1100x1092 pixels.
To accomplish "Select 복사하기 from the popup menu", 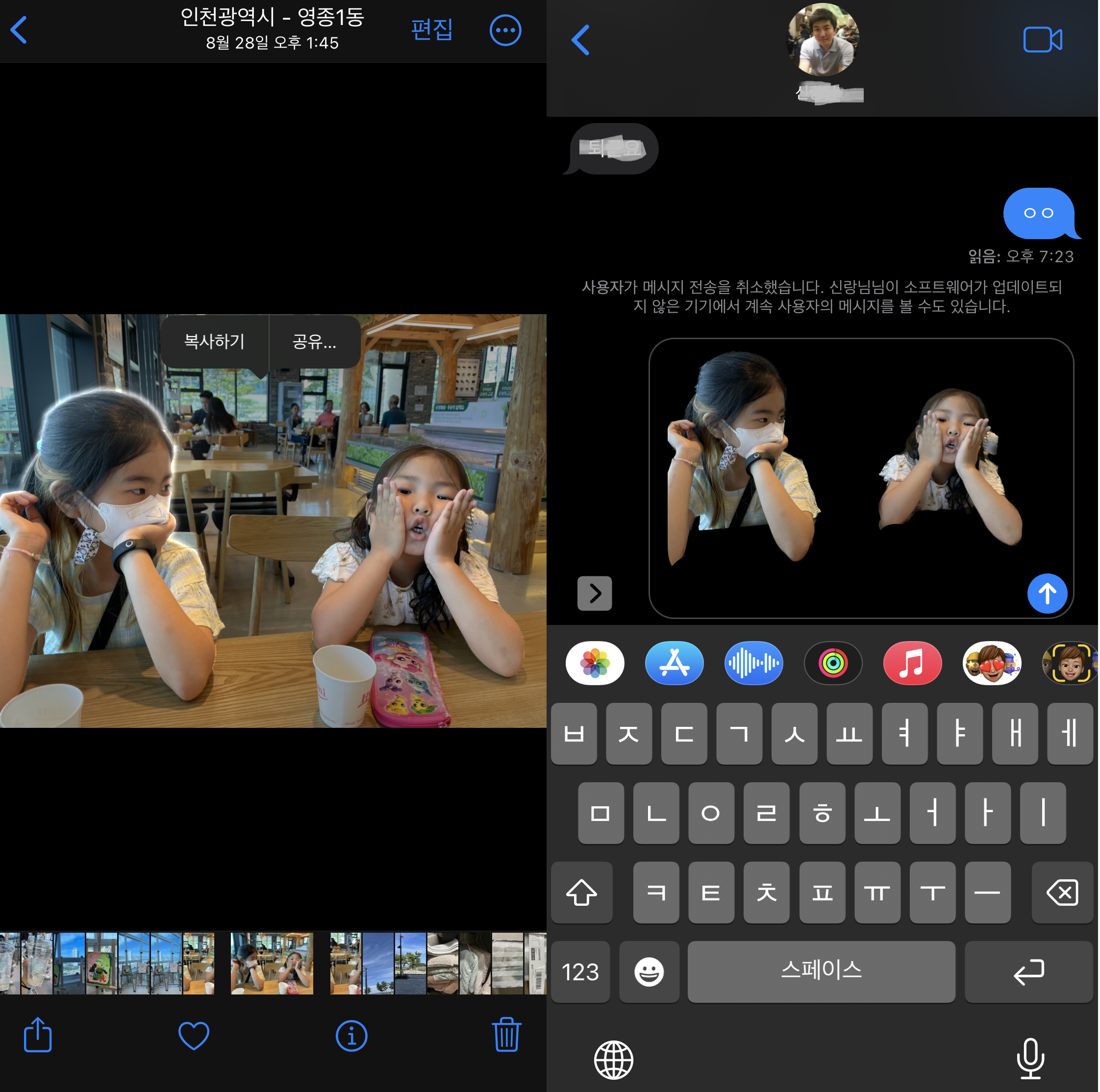I will point(214,342).
